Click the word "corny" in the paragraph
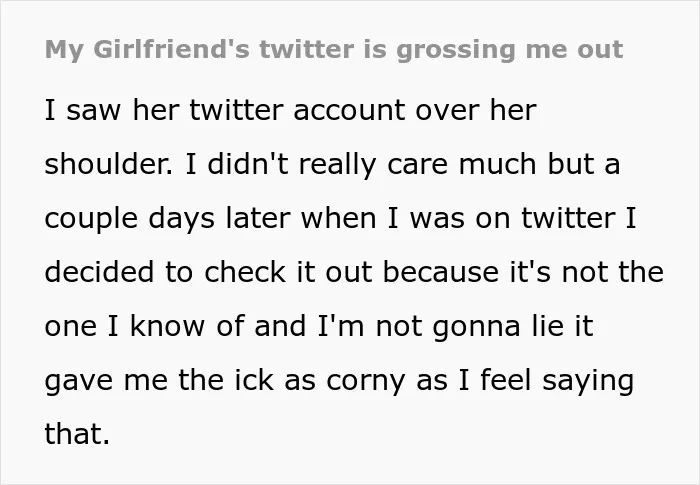The image size is (700, 485). pyautogui.click(x=365, y=382)
